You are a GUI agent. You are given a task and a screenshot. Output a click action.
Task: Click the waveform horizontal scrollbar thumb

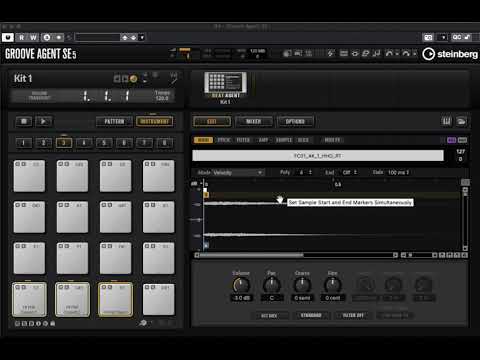tap(252, 255)
